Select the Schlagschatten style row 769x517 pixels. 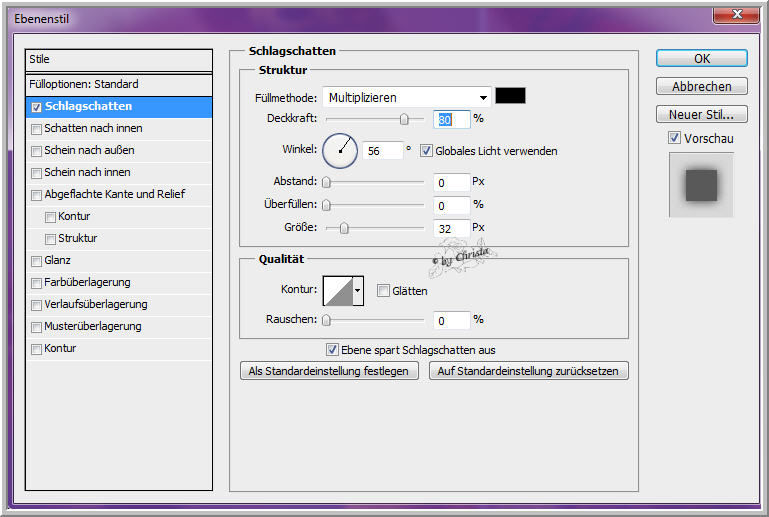click(119, 107)
